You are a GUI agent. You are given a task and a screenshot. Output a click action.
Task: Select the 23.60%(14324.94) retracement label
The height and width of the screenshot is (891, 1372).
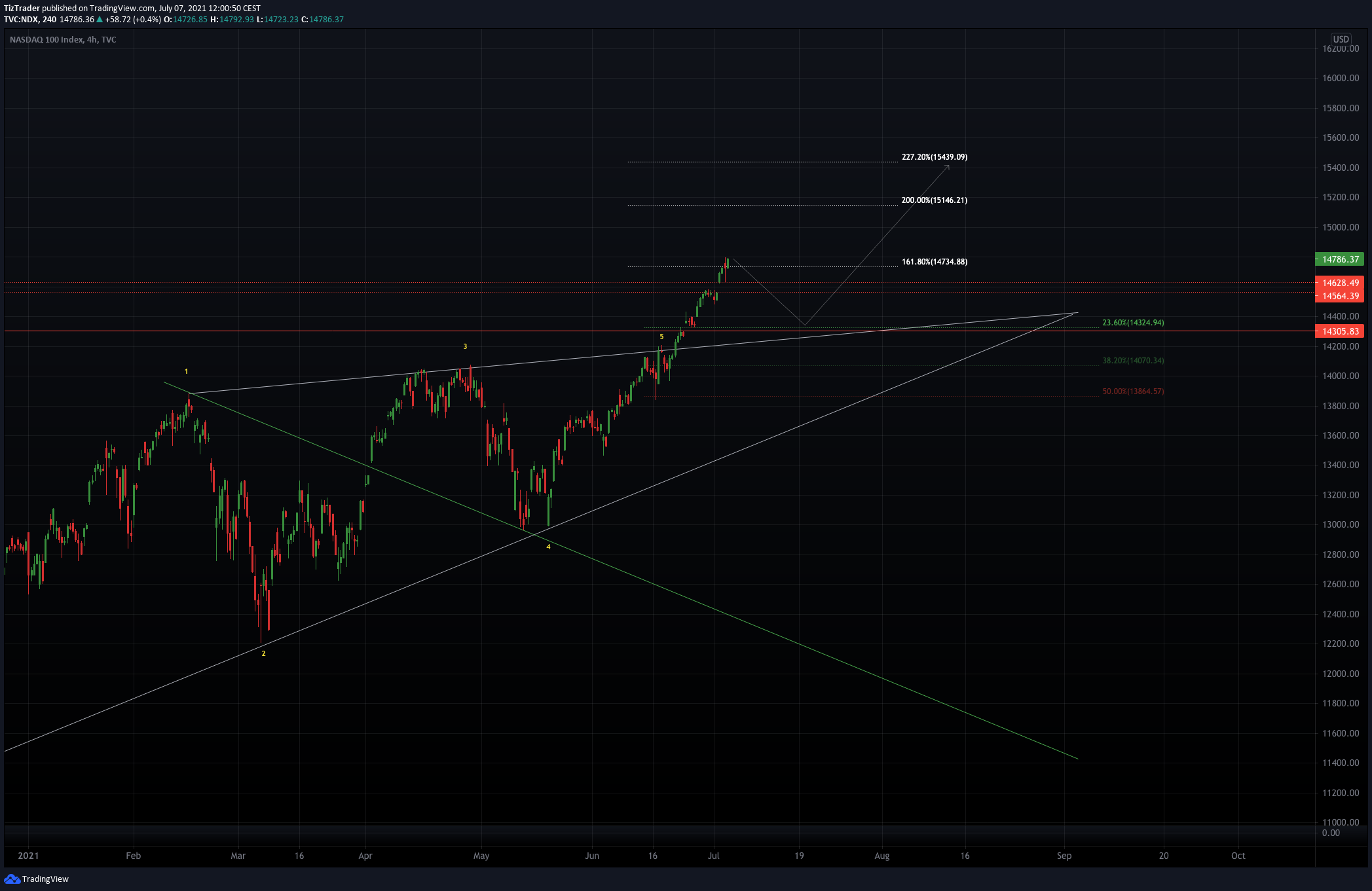pyautogui.click(x=1133, y=323)
